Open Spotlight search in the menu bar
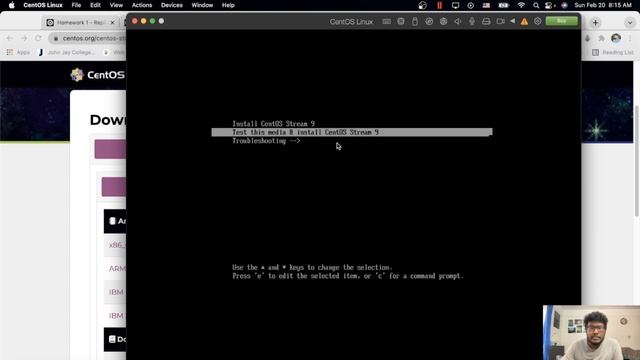This screenshot has width=640, height=360. coord(536,5)
